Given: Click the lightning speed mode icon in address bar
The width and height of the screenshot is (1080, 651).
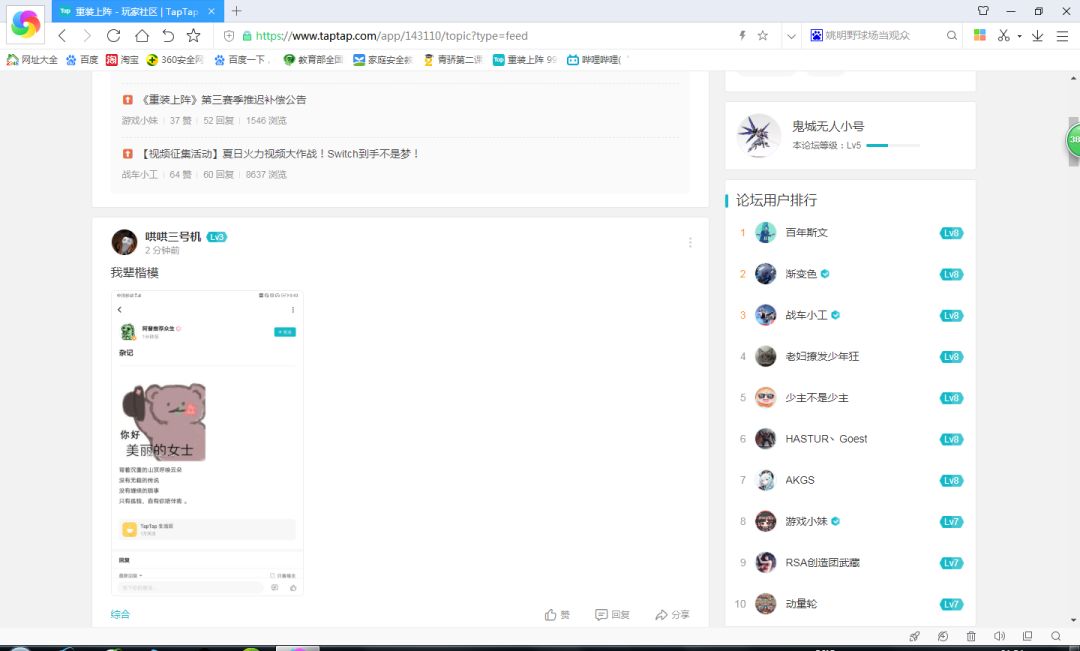Looking at the screenshot, I should pos(742,35).
